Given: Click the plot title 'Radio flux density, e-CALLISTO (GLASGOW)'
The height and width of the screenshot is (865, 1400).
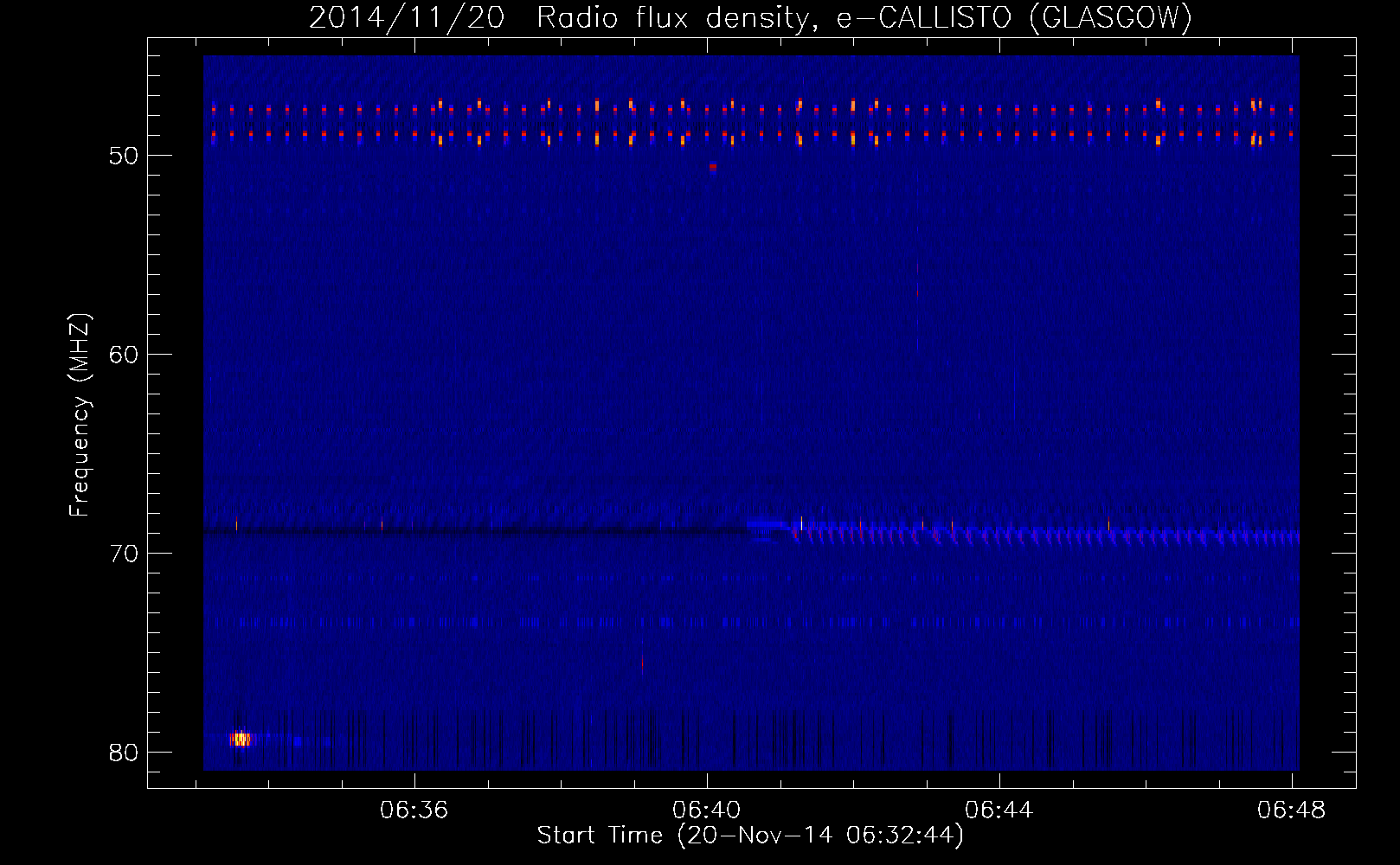Looking at the screenshot, I should [x=864, y=17].
